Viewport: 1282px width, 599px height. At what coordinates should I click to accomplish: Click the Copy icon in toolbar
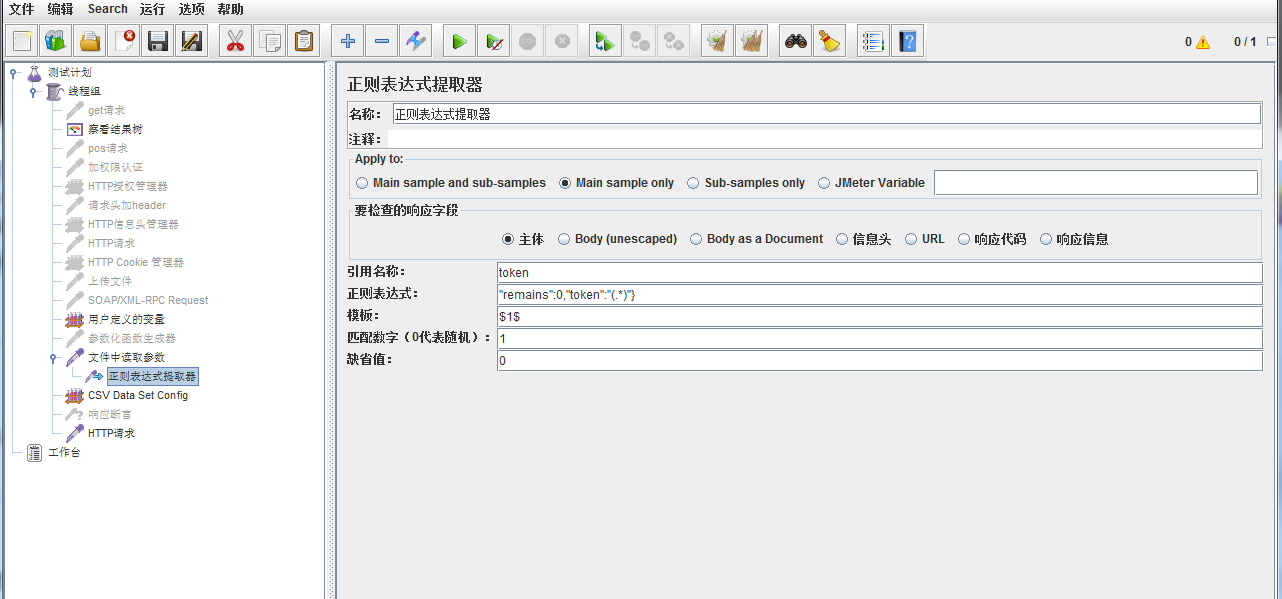[270, 41]
